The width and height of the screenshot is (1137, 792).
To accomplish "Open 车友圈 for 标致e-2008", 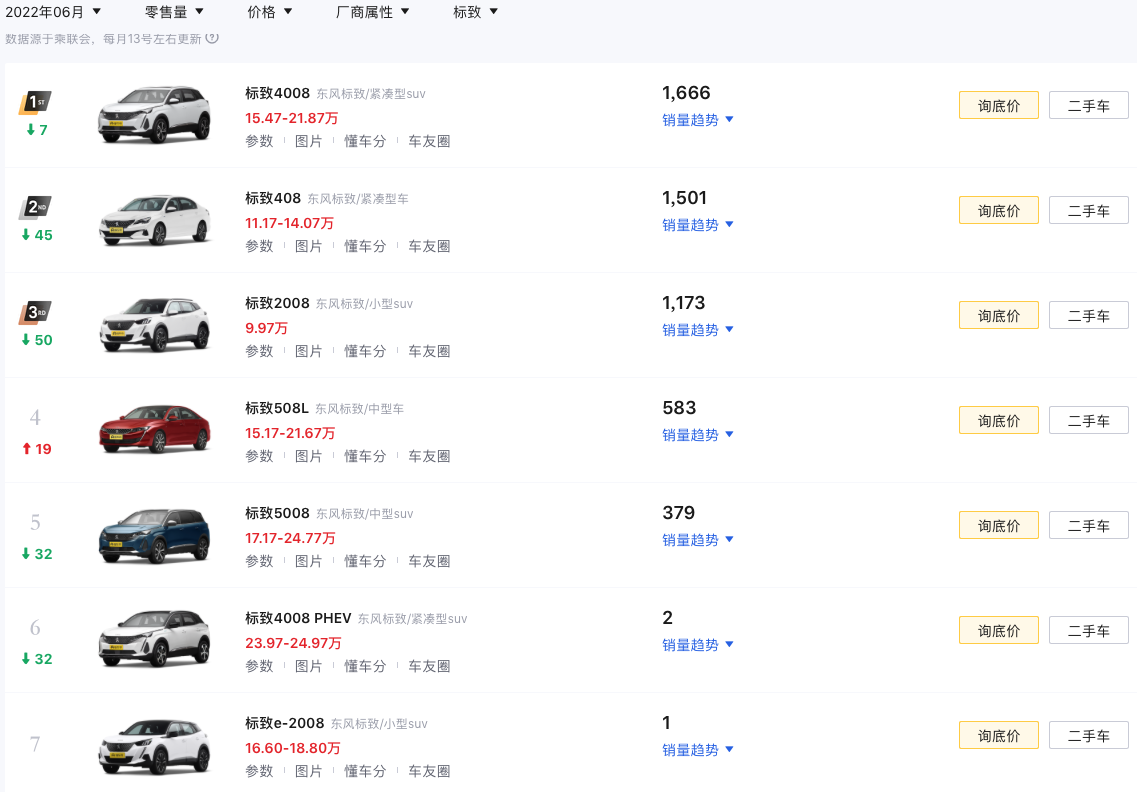I will click(429, 772).
